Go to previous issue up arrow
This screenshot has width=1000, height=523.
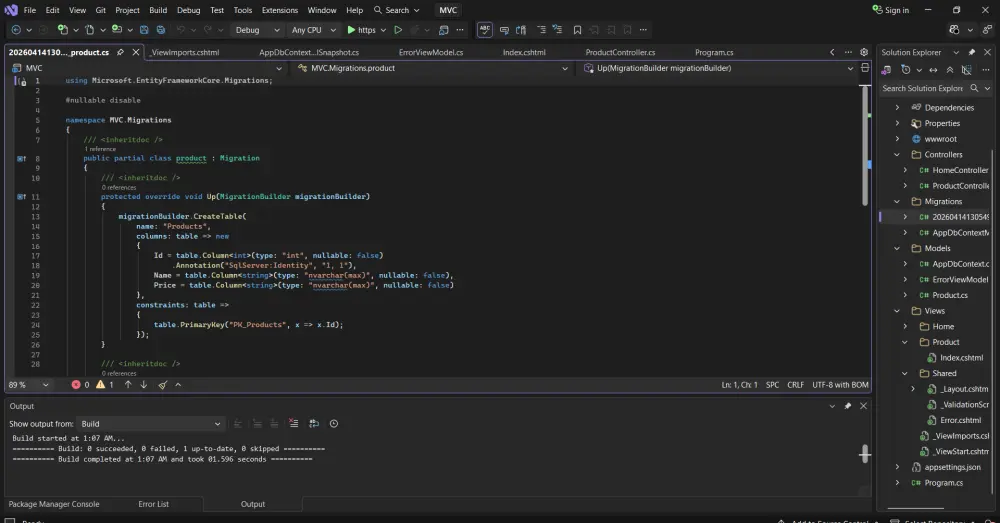[x=128, y=385]
